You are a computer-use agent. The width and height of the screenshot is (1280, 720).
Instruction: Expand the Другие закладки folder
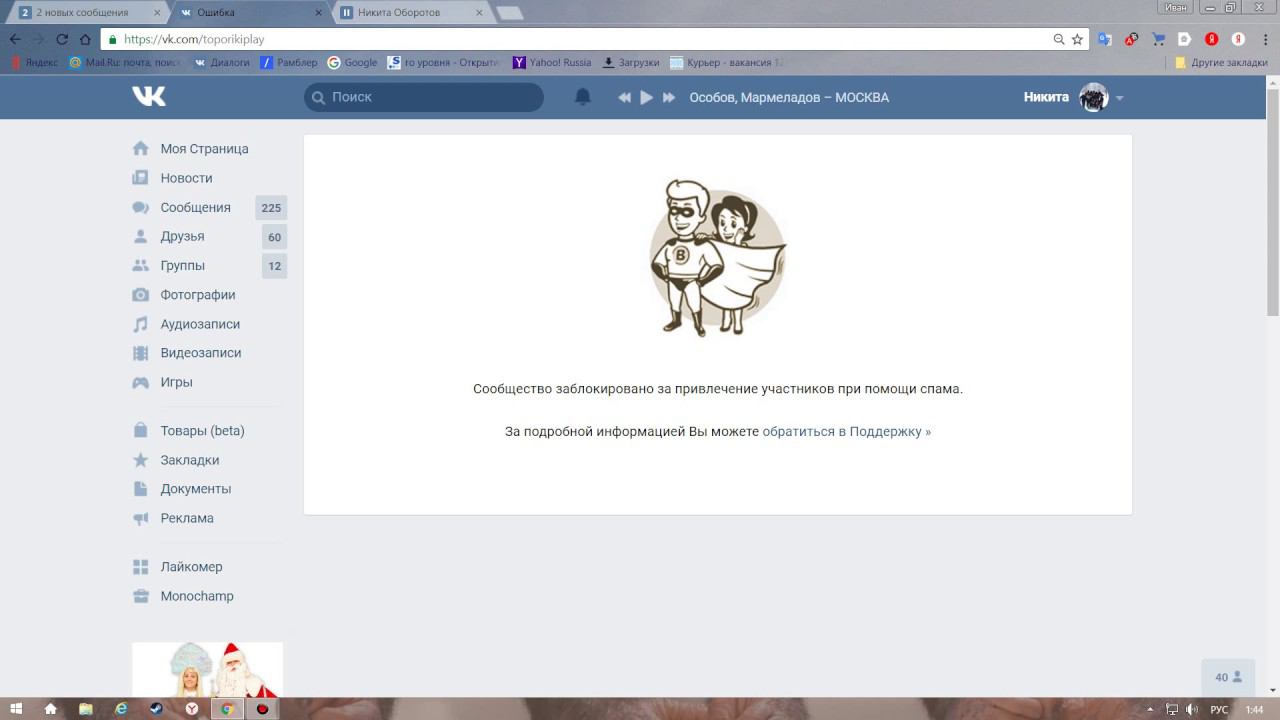coord(1221,62)
